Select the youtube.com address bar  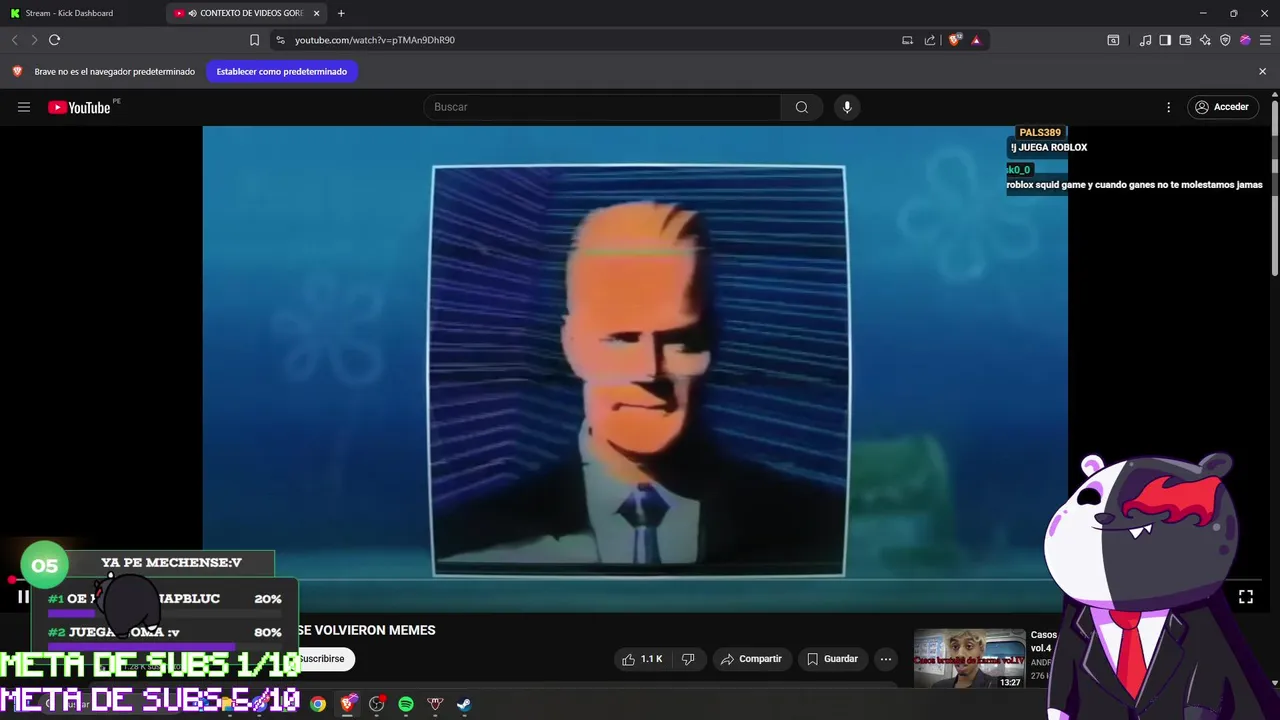pos(590,40)
